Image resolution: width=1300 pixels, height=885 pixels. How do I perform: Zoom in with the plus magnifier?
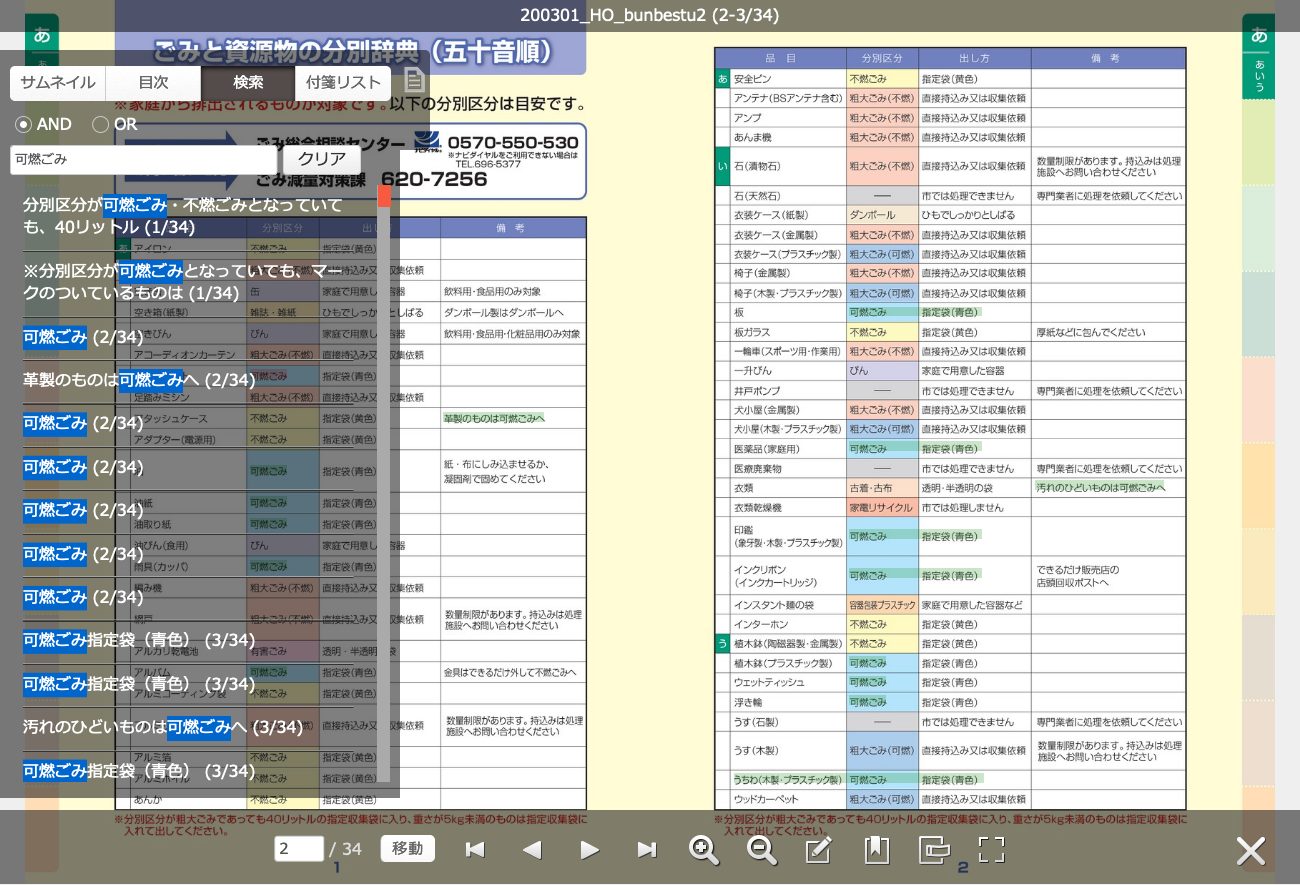(x=704, y=850)
